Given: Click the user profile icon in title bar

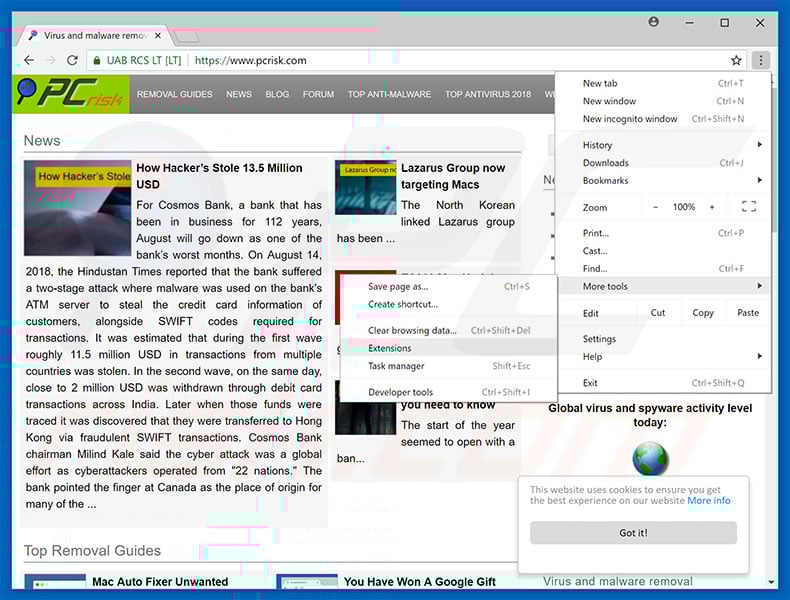Looking at the screenshot, I should point(653,22).
